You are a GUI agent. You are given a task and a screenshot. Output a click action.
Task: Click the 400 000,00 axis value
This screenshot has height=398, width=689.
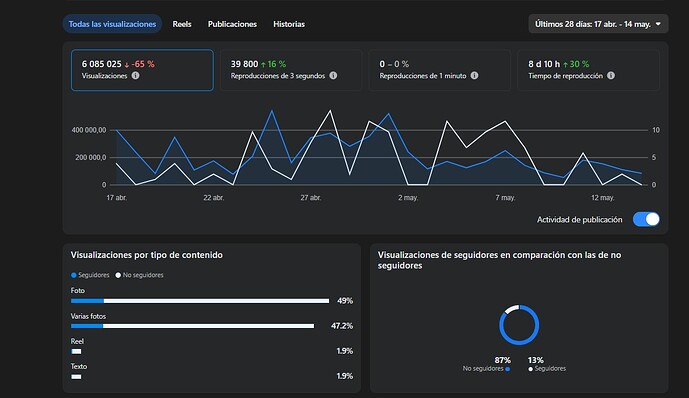[x=89, y=130]
